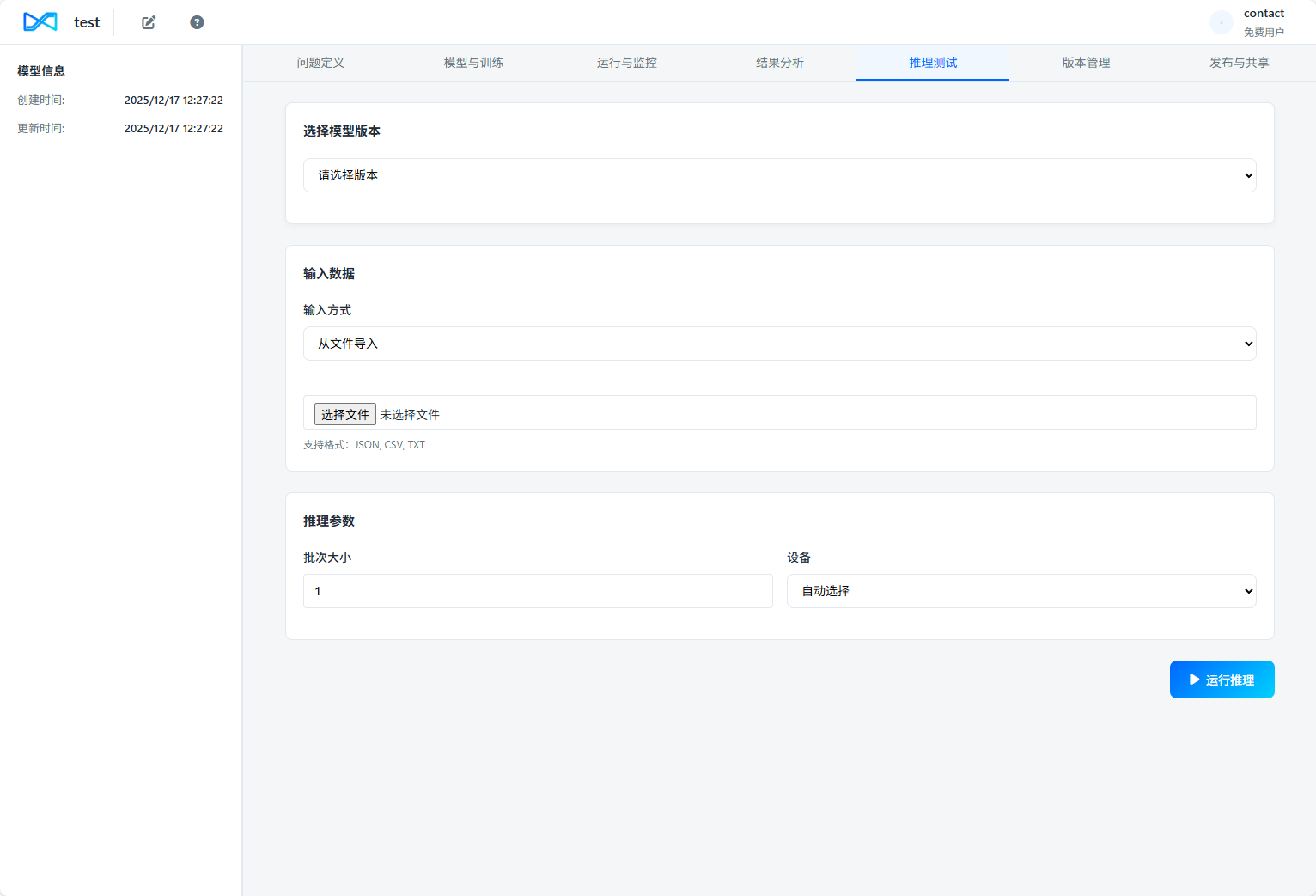
Task: Open the 运行与监控 tab
Action: coord(626,63)
